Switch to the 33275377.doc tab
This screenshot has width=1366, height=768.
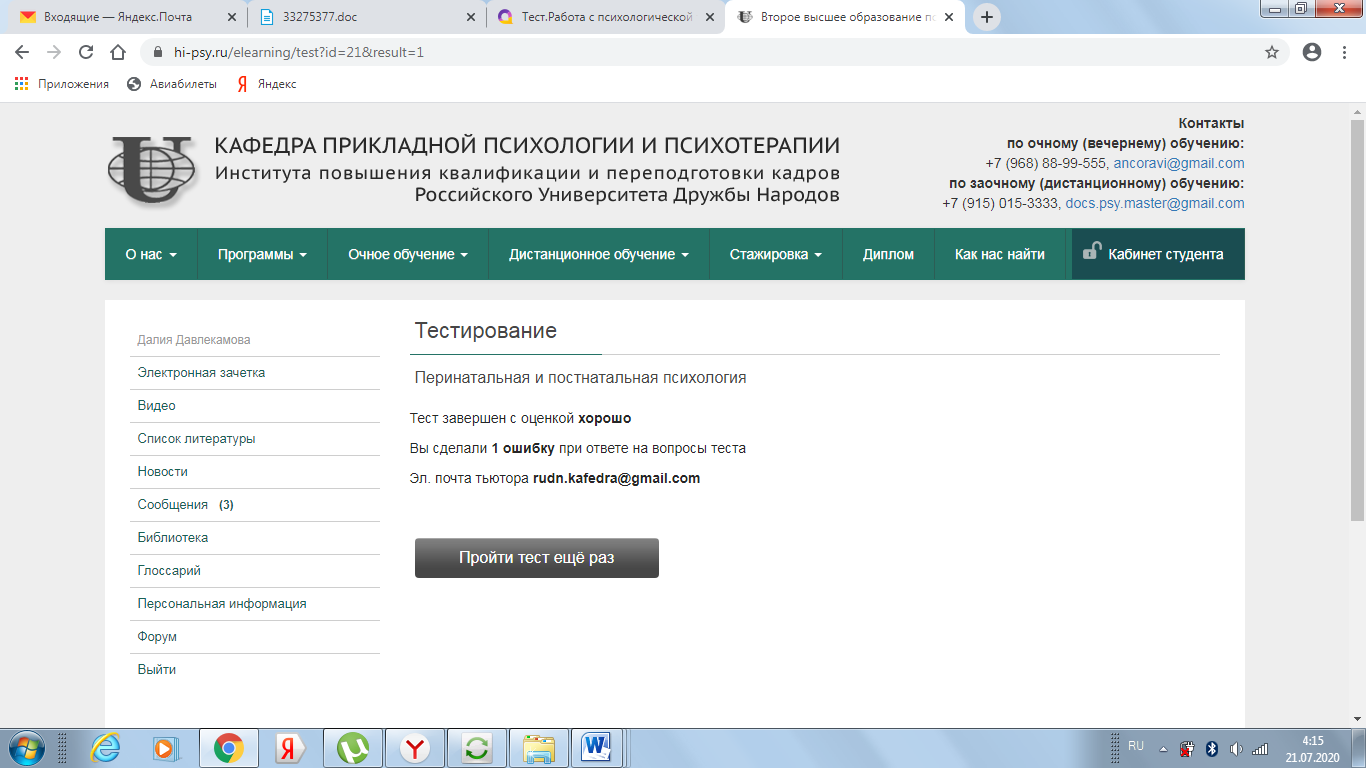[x=365, y=17]
